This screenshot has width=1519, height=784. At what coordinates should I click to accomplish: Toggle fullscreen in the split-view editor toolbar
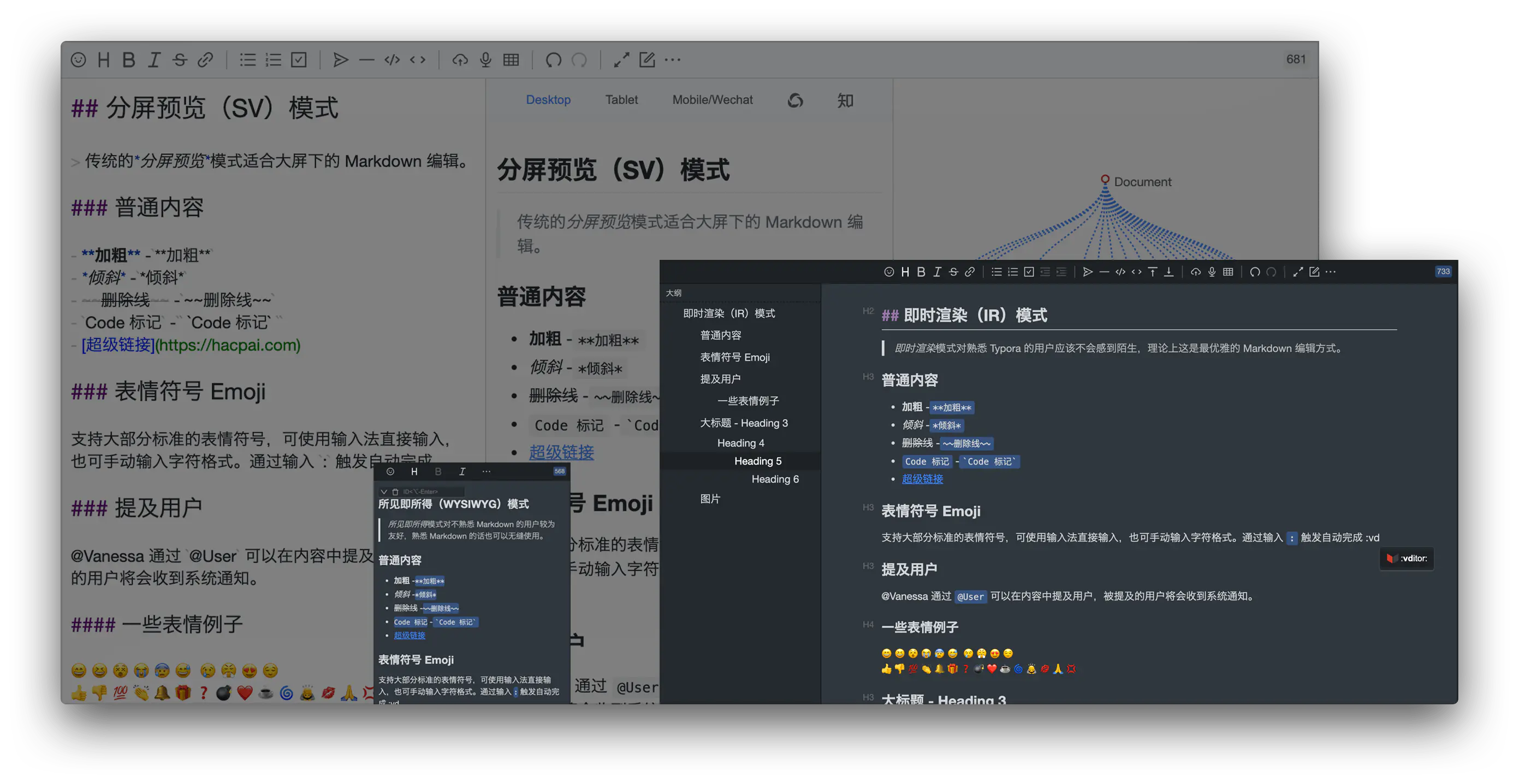621,60
